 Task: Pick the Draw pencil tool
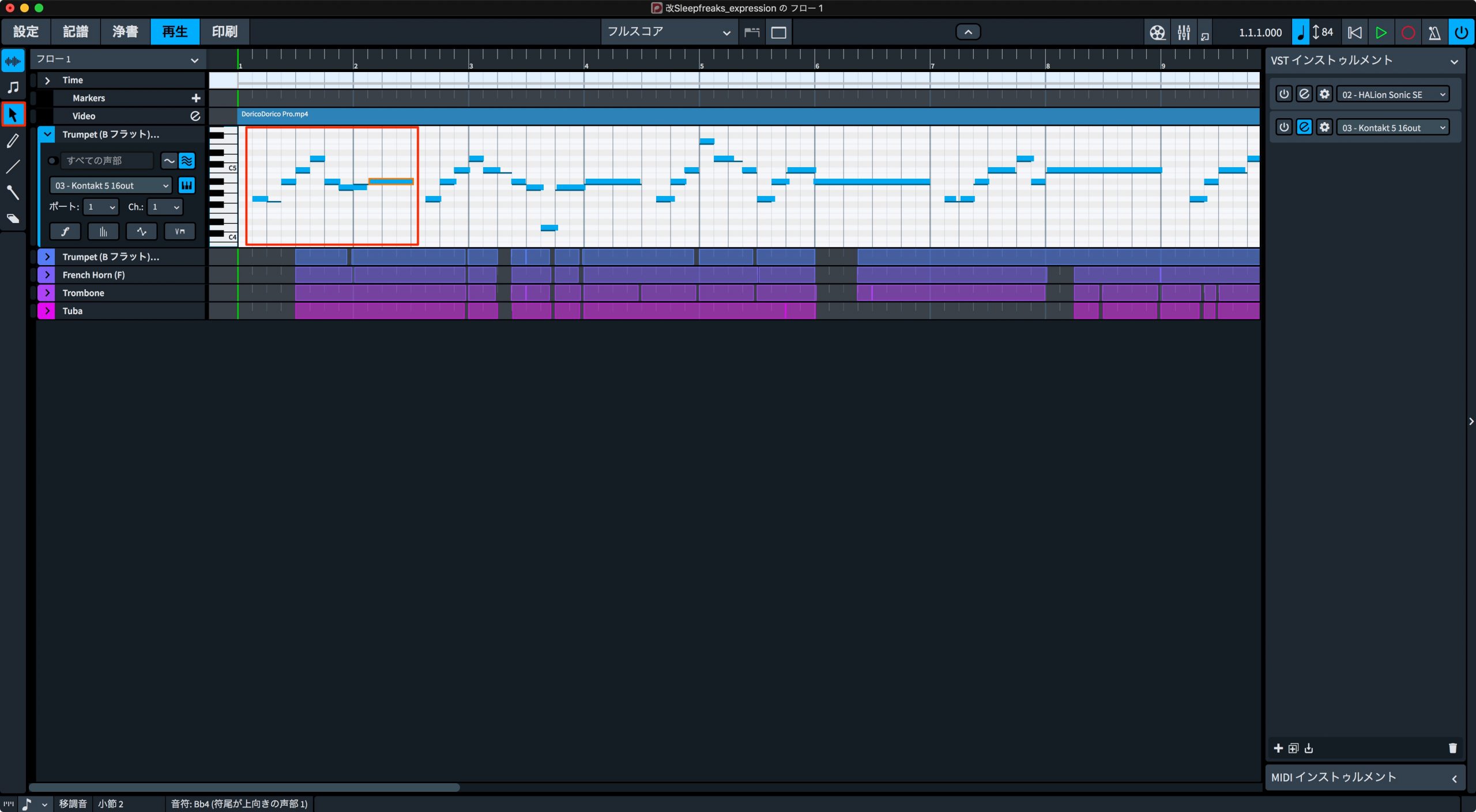13,140
